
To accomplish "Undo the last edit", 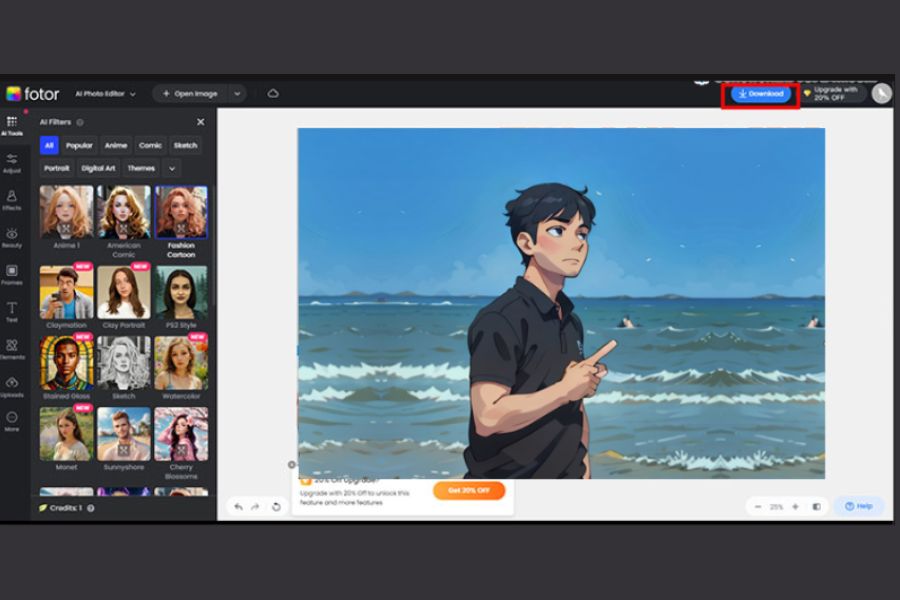I will point(238,507).
